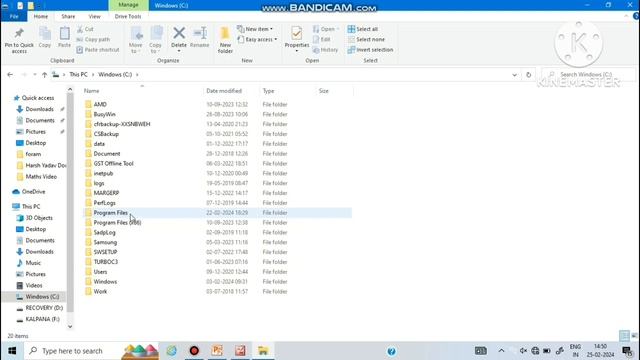Screen dimensions: 640x360
Task: Open the Move to dropdown
Action: pos(136,40)
